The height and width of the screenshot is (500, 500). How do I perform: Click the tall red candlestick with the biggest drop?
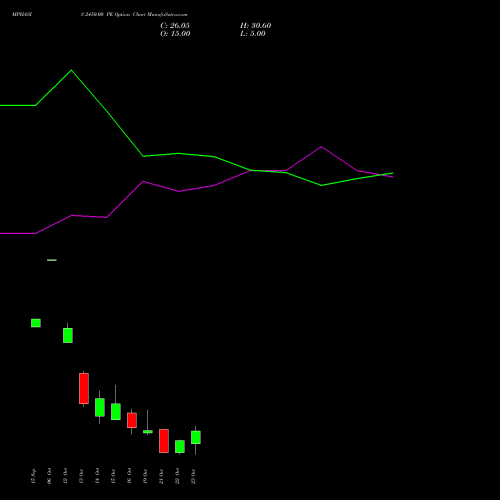click(84, 389)
